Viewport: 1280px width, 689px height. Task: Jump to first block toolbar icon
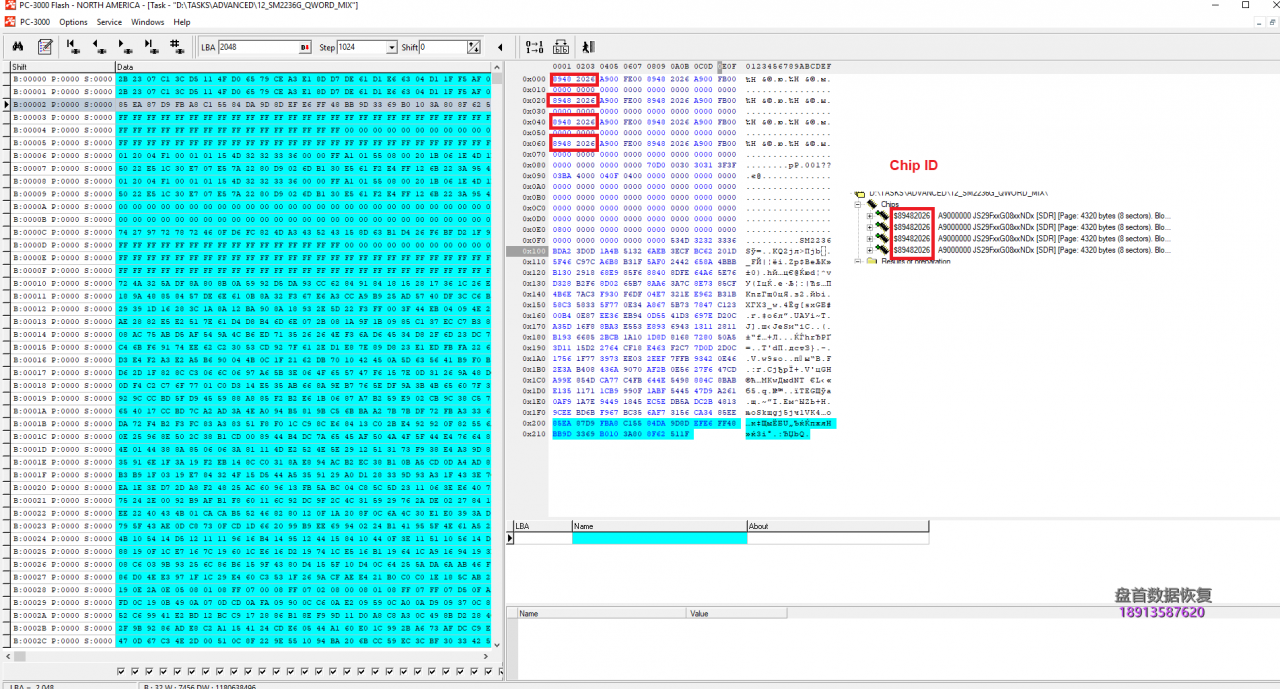(x=73, y=46)
